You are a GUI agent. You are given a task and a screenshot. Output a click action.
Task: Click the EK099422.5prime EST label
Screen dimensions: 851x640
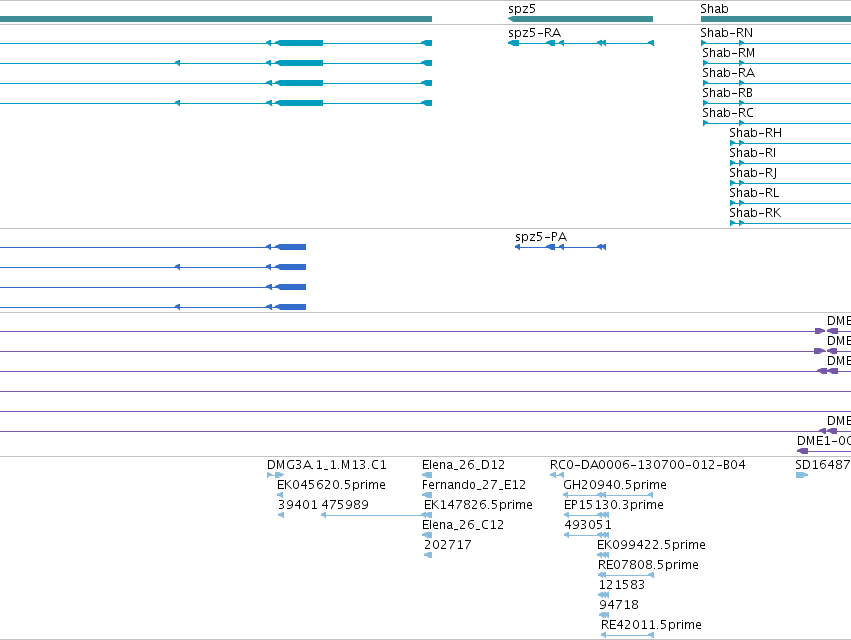coord(651,545)
